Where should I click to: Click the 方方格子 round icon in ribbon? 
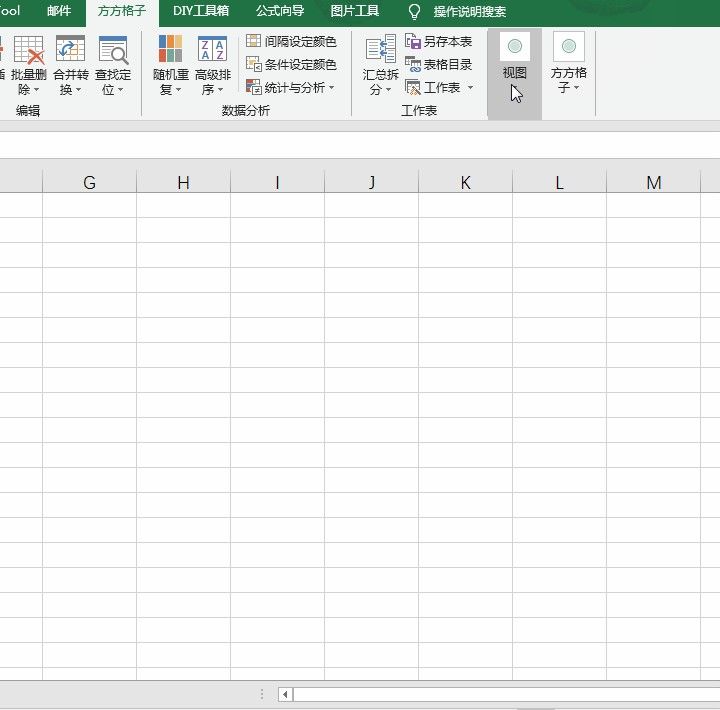tap(568, 46)
